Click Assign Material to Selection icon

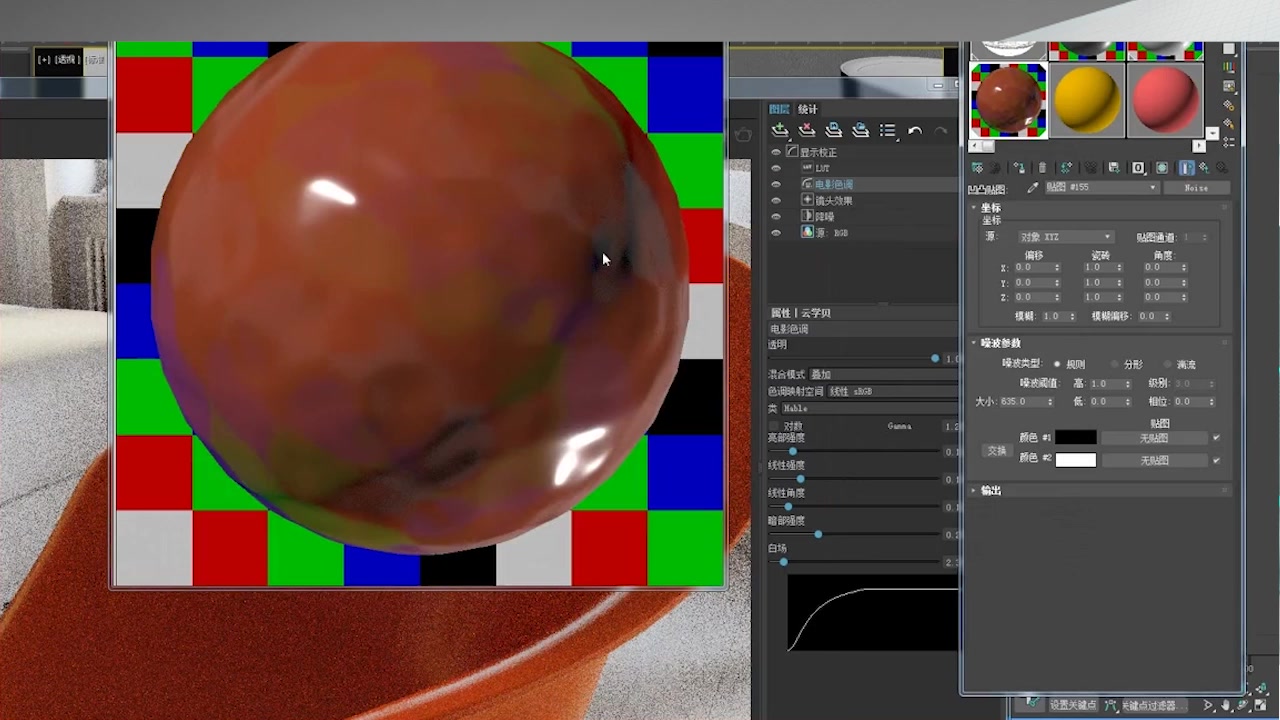[x=1018, y=168]
